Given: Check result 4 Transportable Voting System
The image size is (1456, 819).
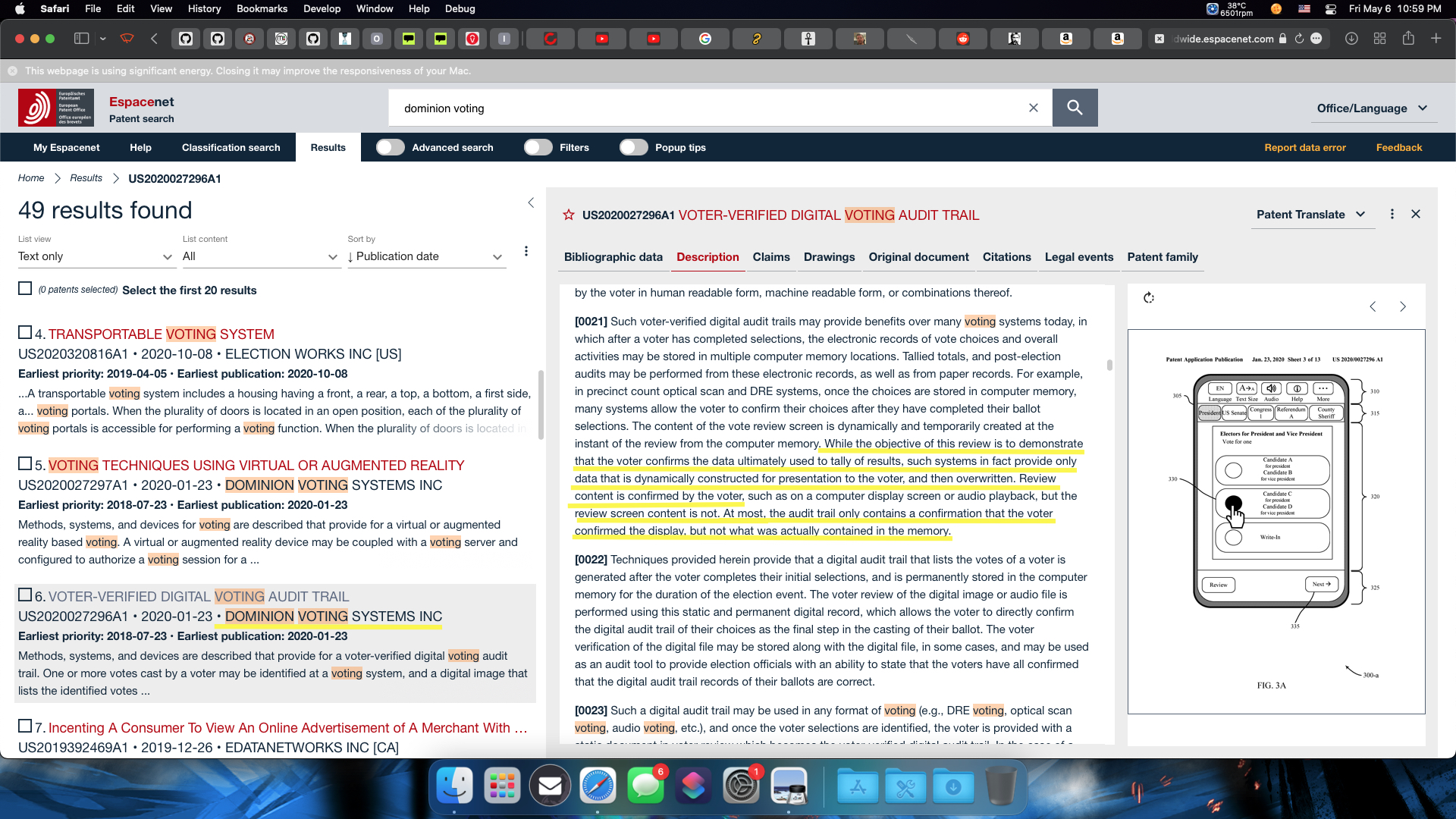Looking at the screenshot, I should click(x=25, y=333).
